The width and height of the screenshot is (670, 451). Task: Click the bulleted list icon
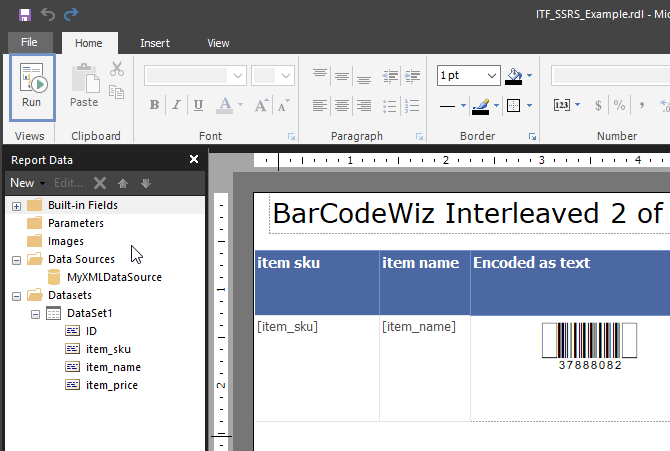[390, 106]
